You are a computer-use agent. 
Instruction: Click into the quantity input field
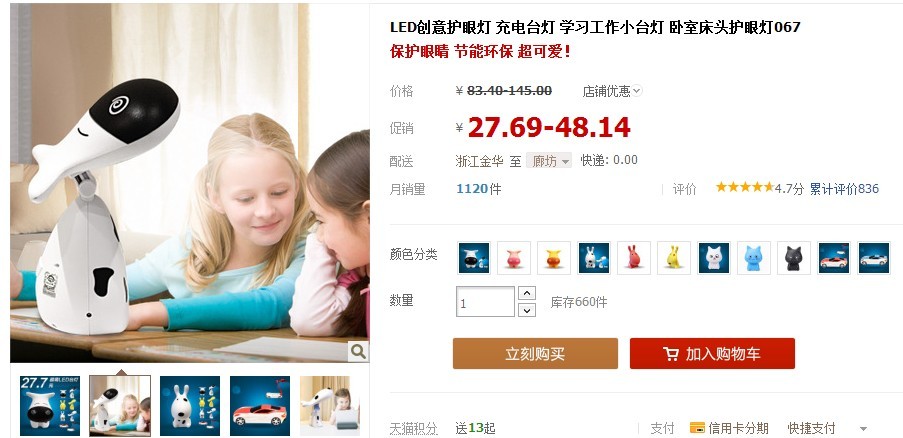[x=485, y=302]
